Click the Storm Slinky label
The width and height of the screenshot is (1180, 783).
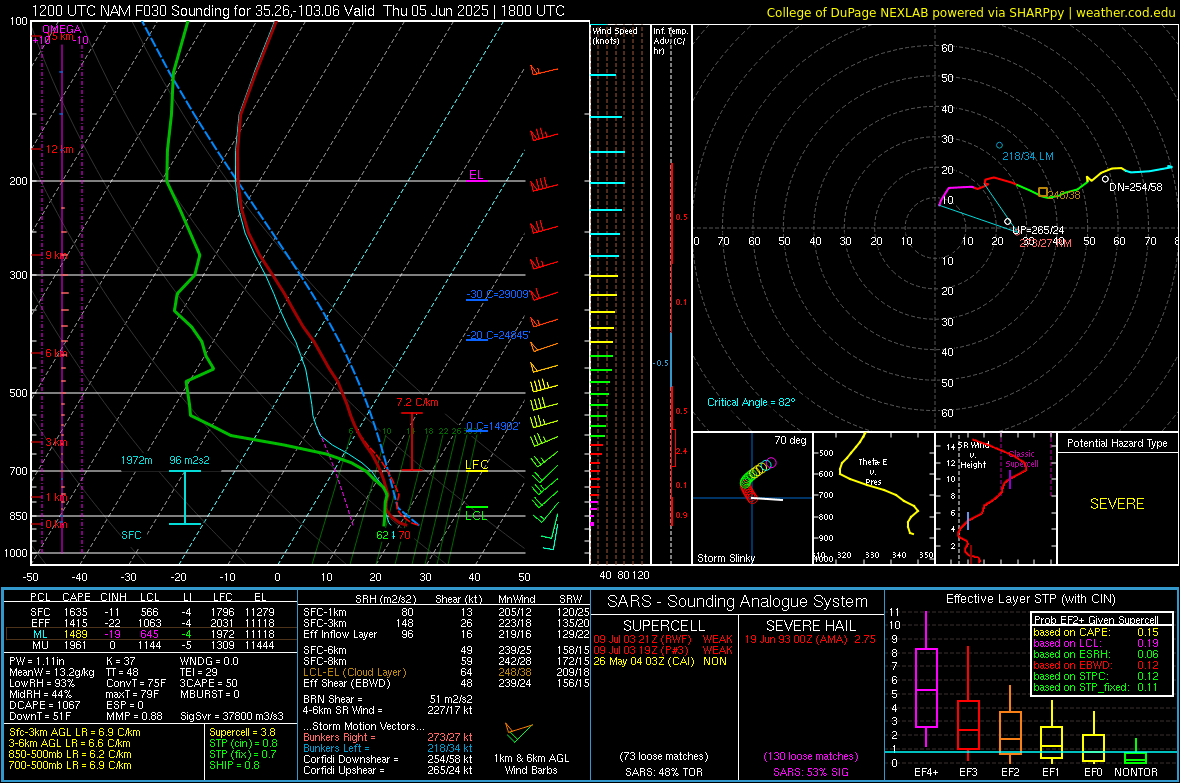(x=725, y=558)
